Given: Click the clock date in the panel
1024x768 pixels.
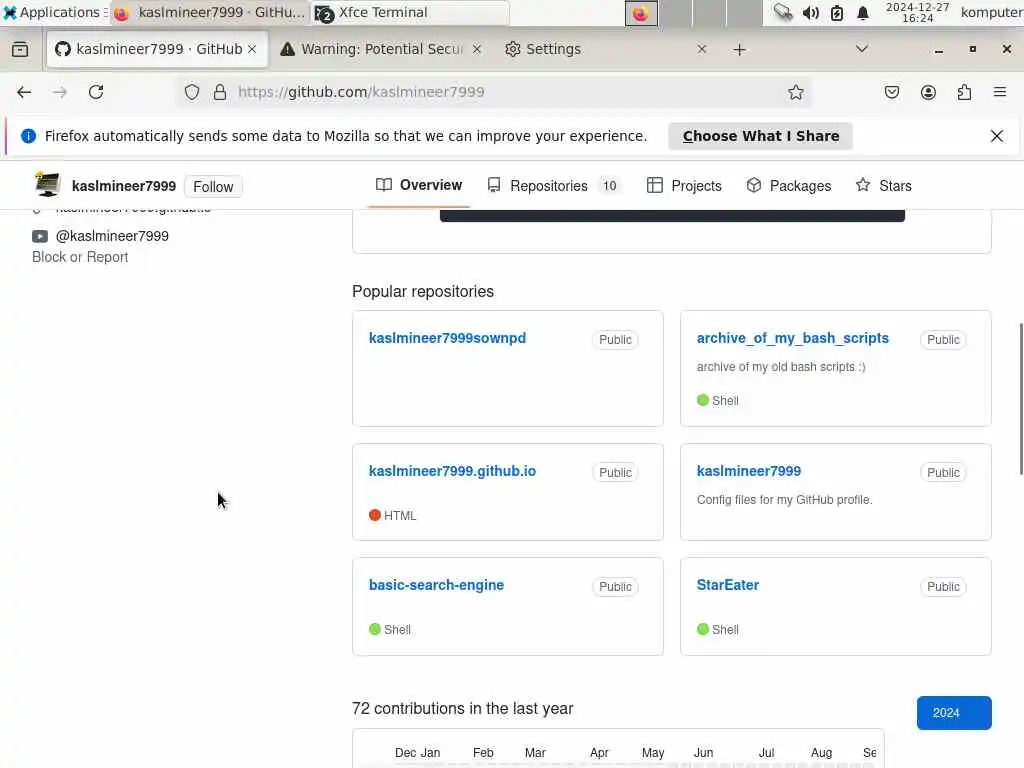Looking at the screenshot, I should click(918, 12).
